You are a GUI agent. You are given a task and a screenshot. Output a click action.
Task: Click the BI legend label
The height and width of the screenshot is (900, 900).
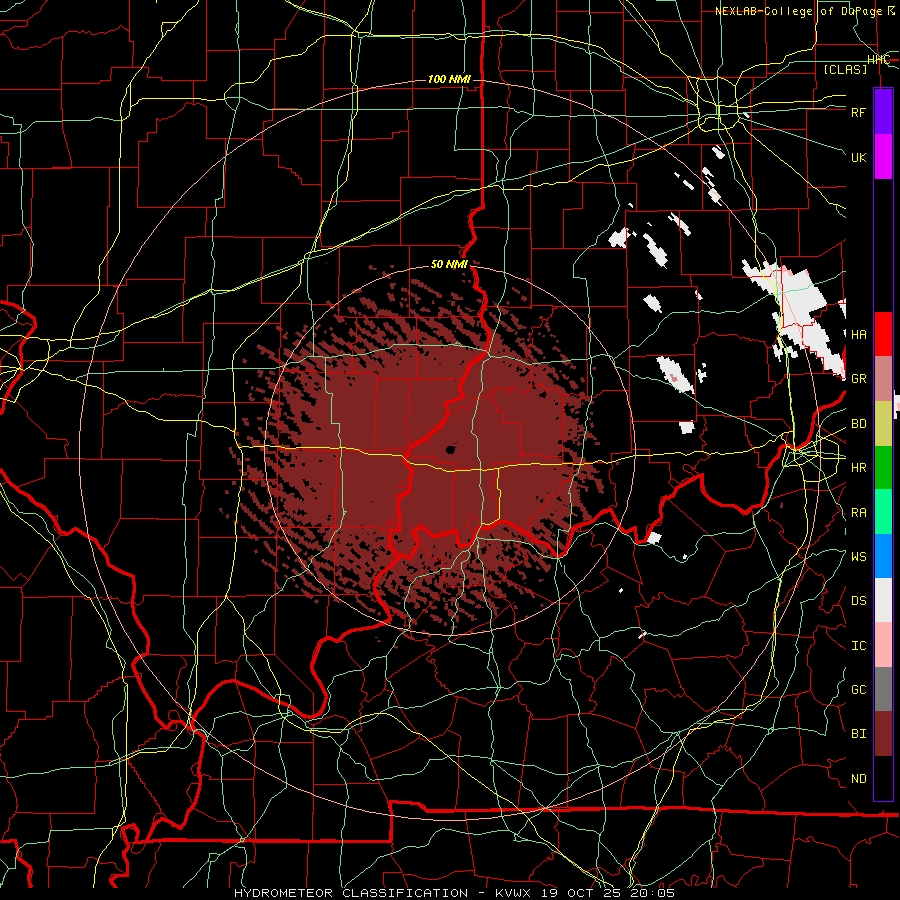(858, 734)
